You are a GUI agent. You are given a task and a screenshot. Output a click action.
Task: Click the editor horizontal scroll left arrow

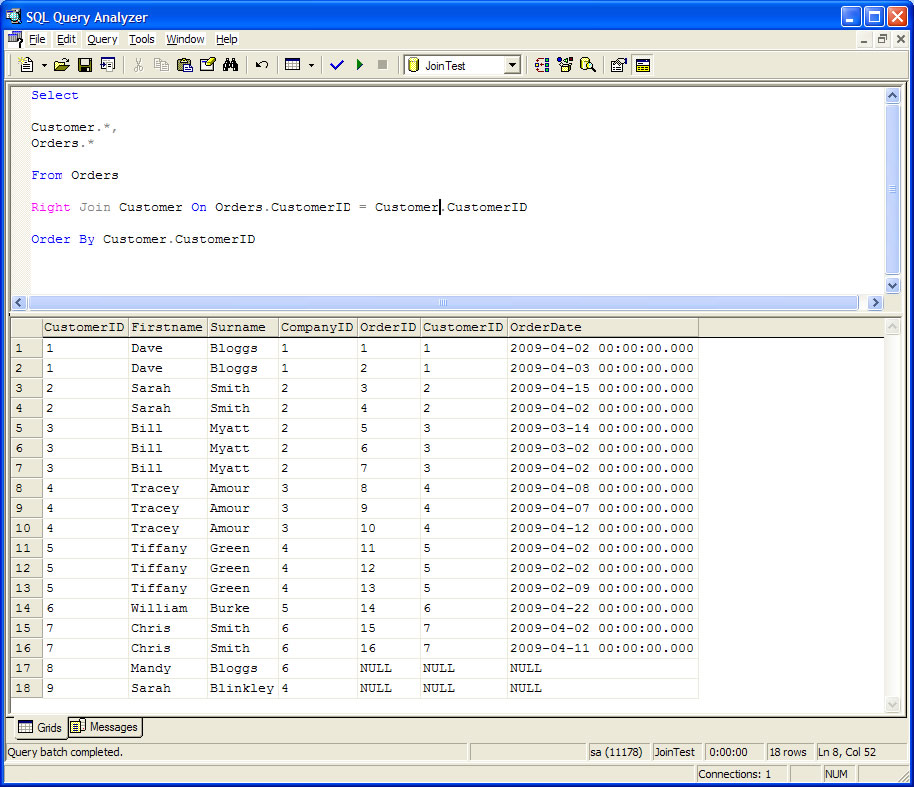[19, 302]
